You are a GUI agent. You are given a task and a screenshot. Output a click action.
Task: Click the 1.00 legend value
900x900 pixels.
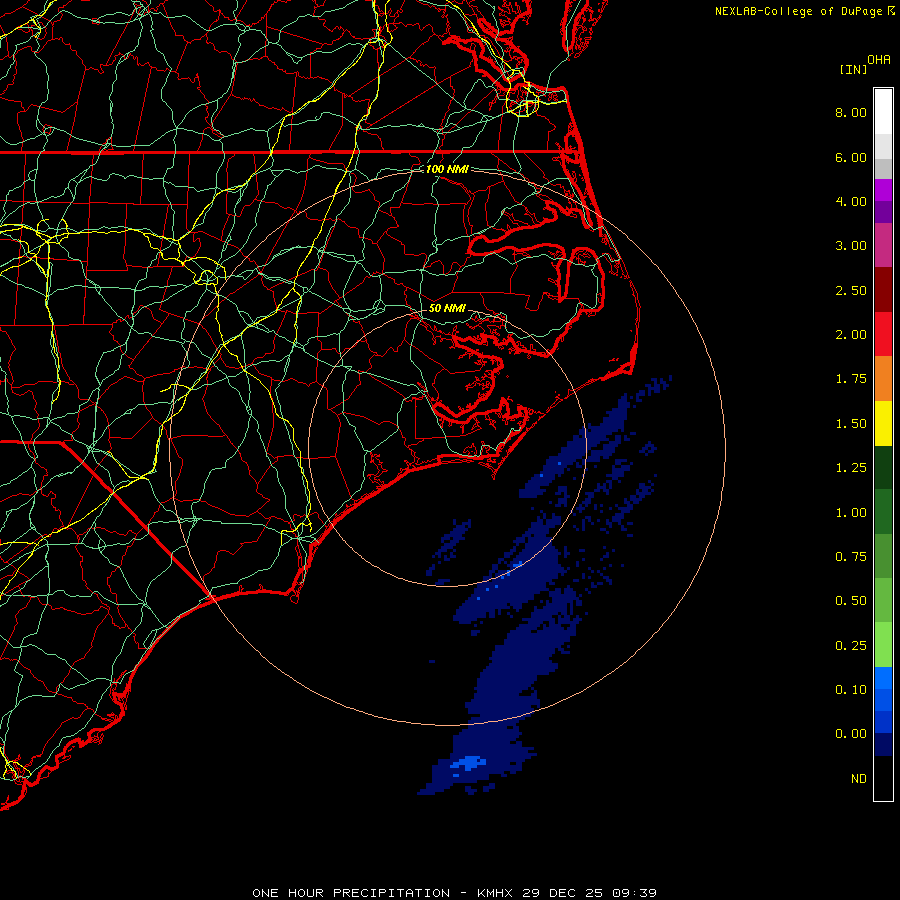851,513
